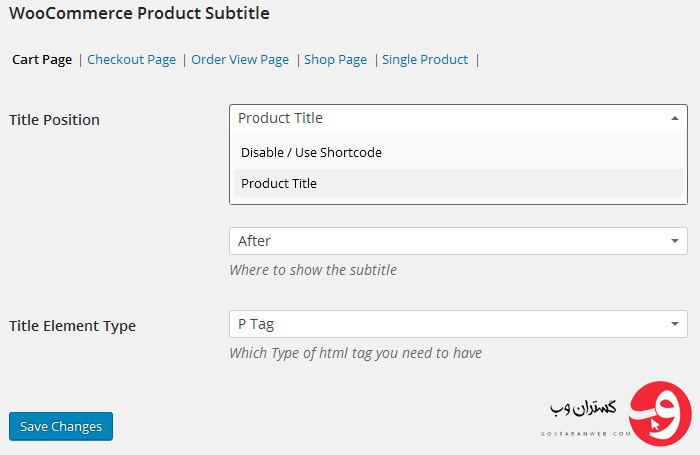Open the Checkout Page tab

coord(131,60)
